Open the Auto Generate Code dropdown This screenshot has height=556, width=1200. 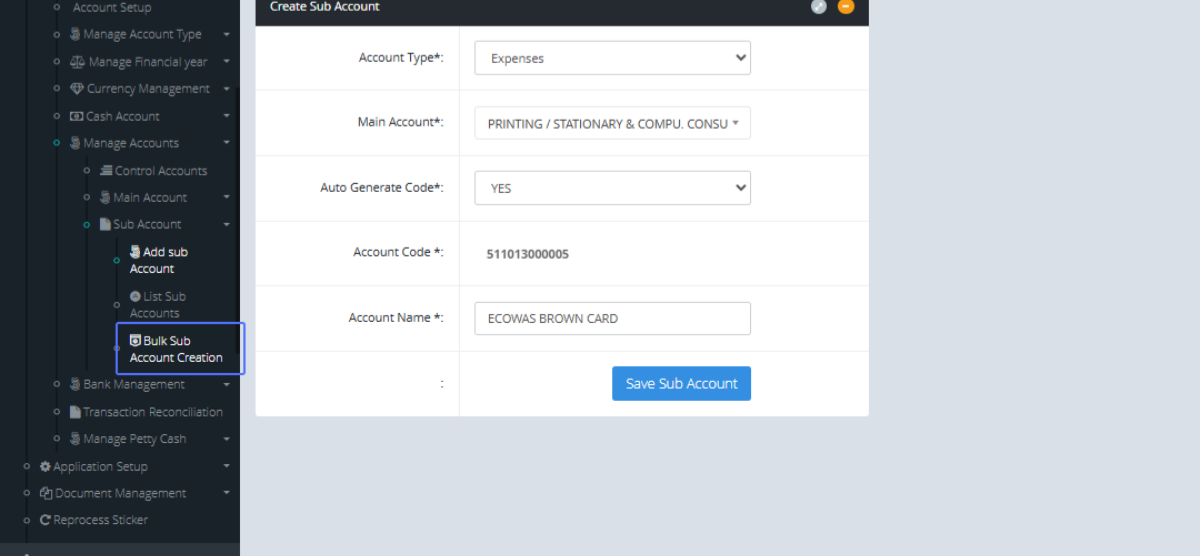pyautogui.click(x=612, y=188)
